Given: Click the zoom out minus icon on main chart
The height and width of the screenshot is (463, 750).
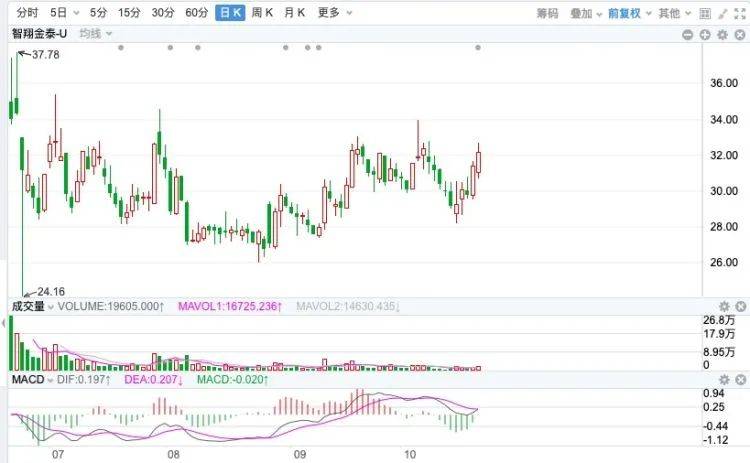Looking at the screenshot, I should click(x=688, y=34).
